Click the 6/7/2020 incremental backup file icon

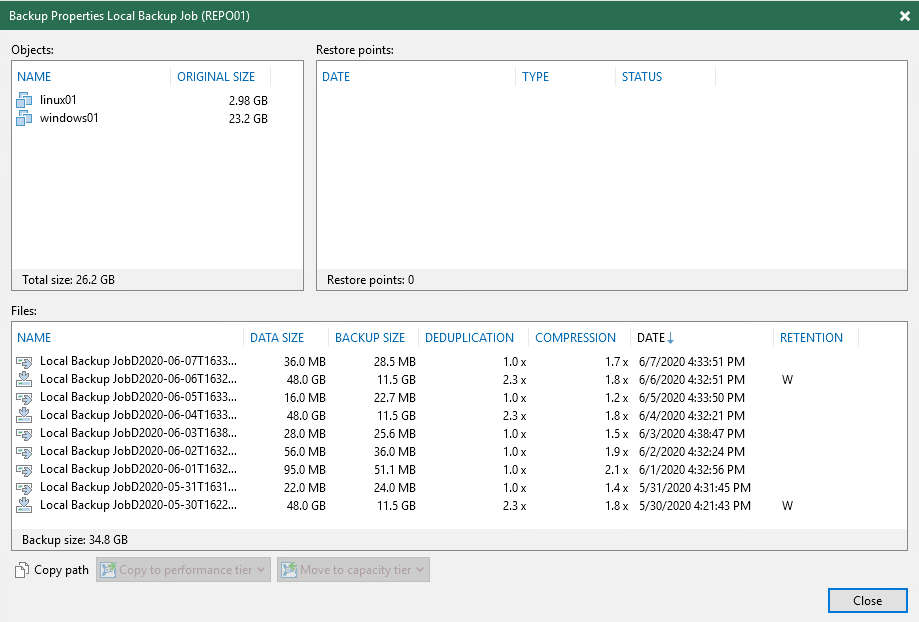24,362
